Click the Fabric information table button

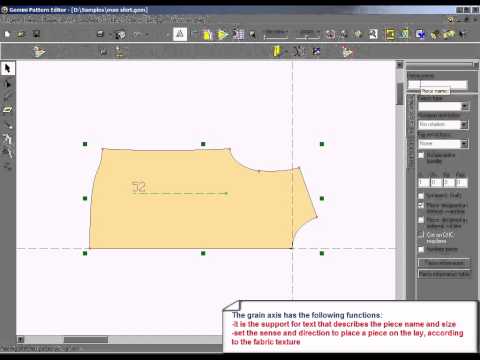pos(444,274)
